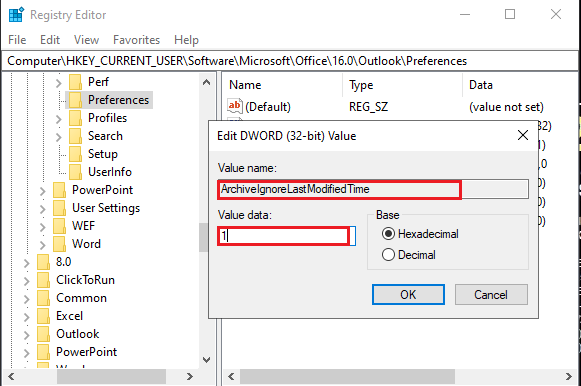The image size is (581, 386).
Task: Click the (value not set) data cell
Action: pyautogui.click(x=506, y=107)
